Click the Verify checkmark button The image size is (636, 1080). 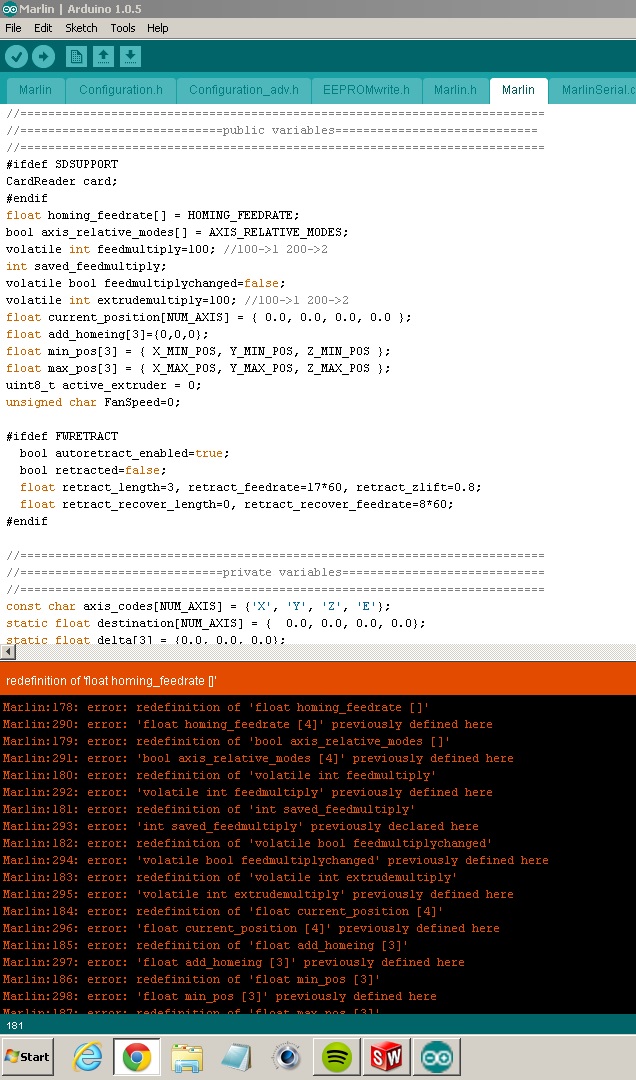point(16,57)
